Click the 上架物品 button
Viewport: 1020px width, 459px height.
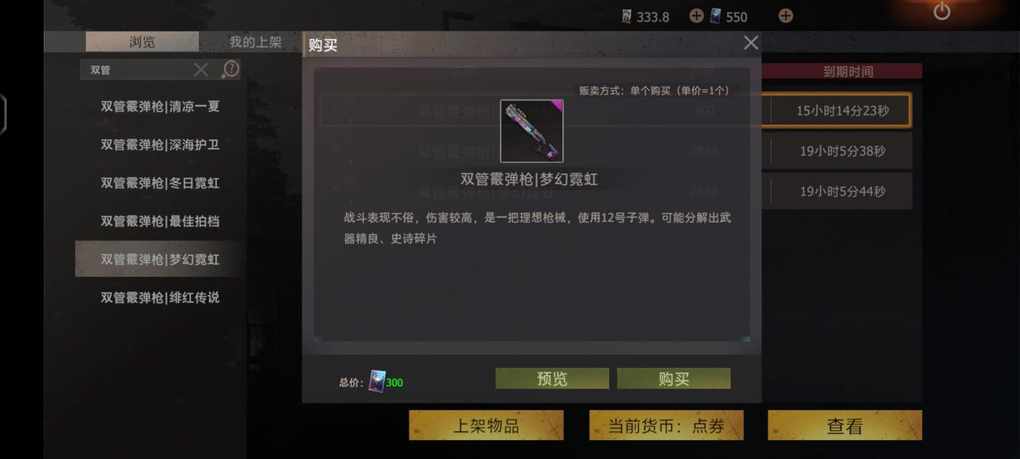[x=486, y=426]
